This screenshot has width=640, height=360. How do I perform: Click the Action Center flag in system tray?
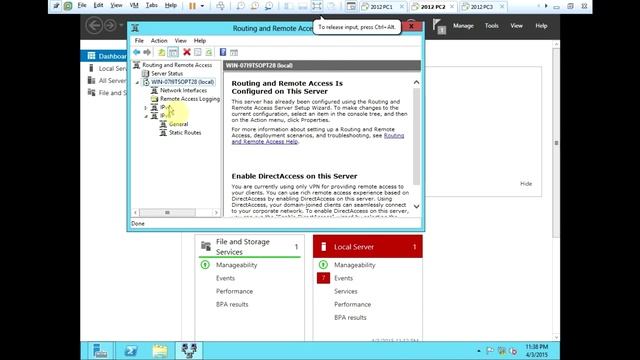pos(490,351)
